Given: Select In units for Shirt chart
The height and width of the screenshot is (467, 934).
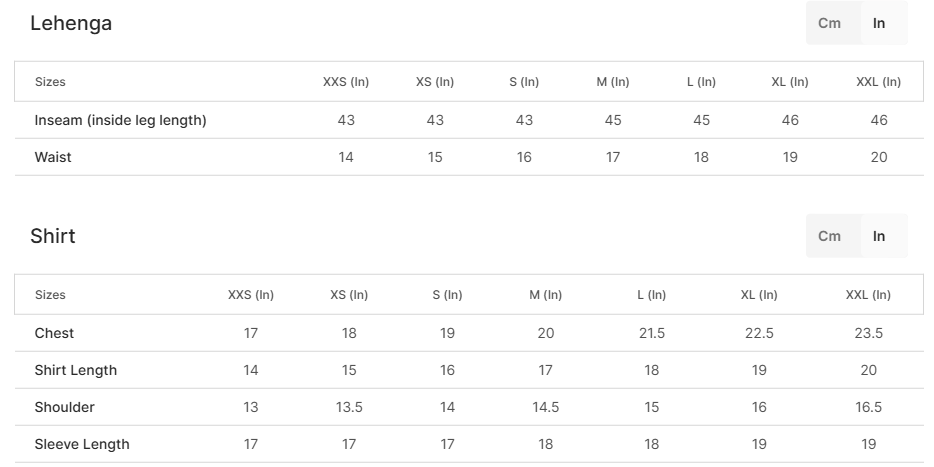Looking at the screenshot, I should (x=879, y=236).
